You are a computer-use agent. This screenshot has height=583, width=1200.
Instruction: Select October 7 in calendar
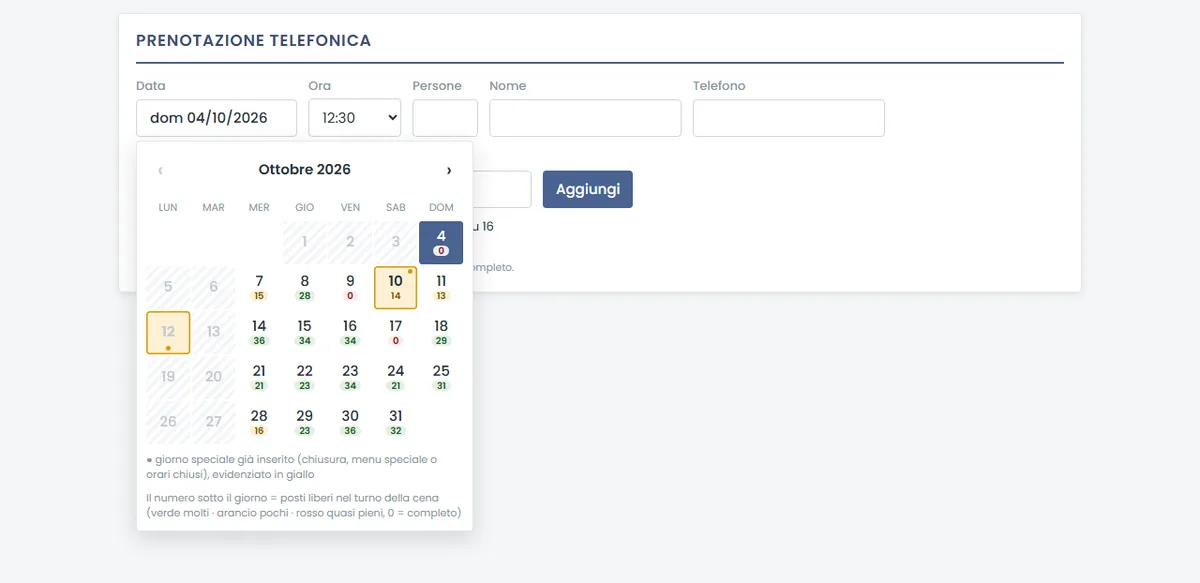tap(259, 287)
